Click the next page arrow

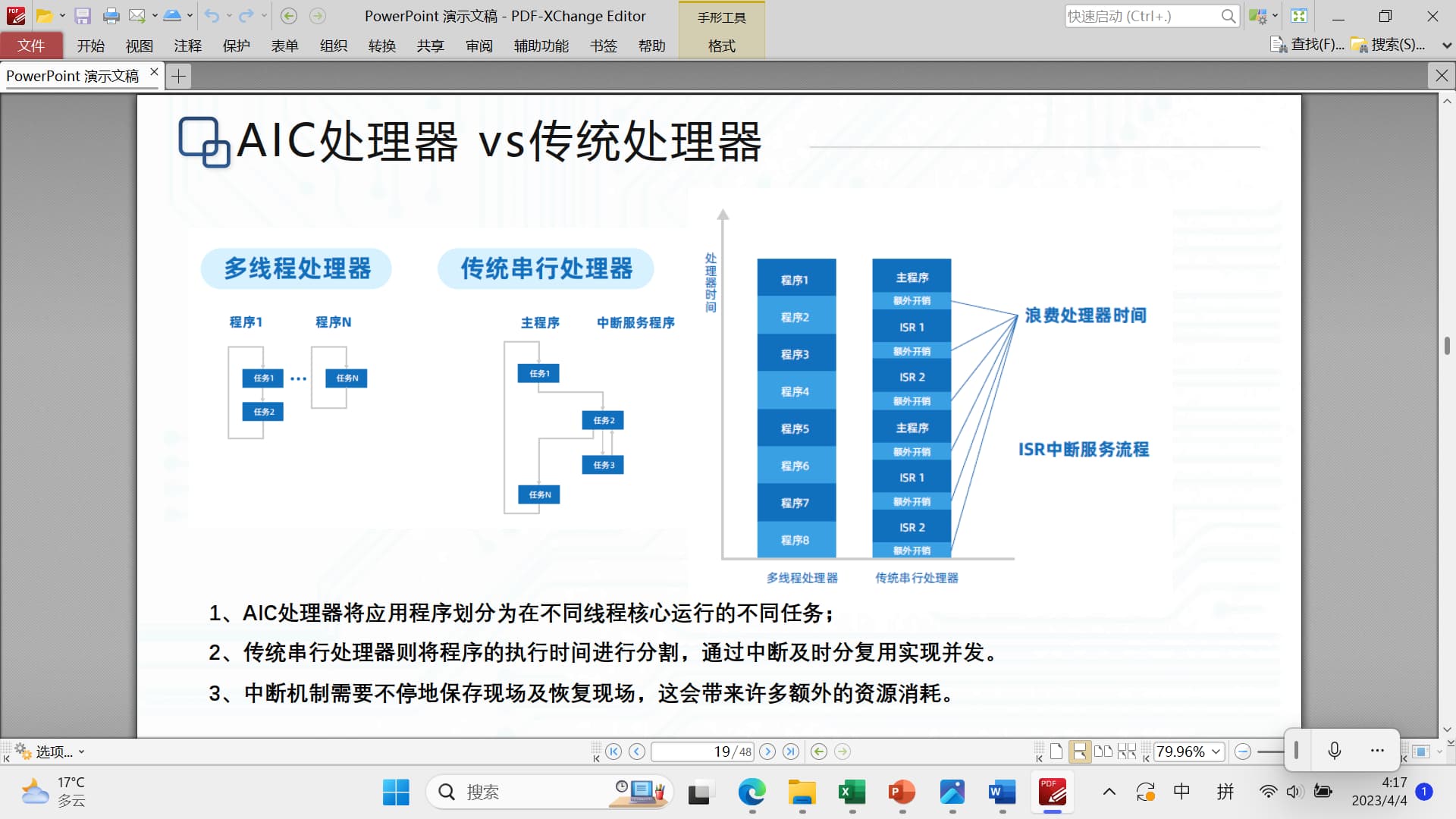pos(767,752)
